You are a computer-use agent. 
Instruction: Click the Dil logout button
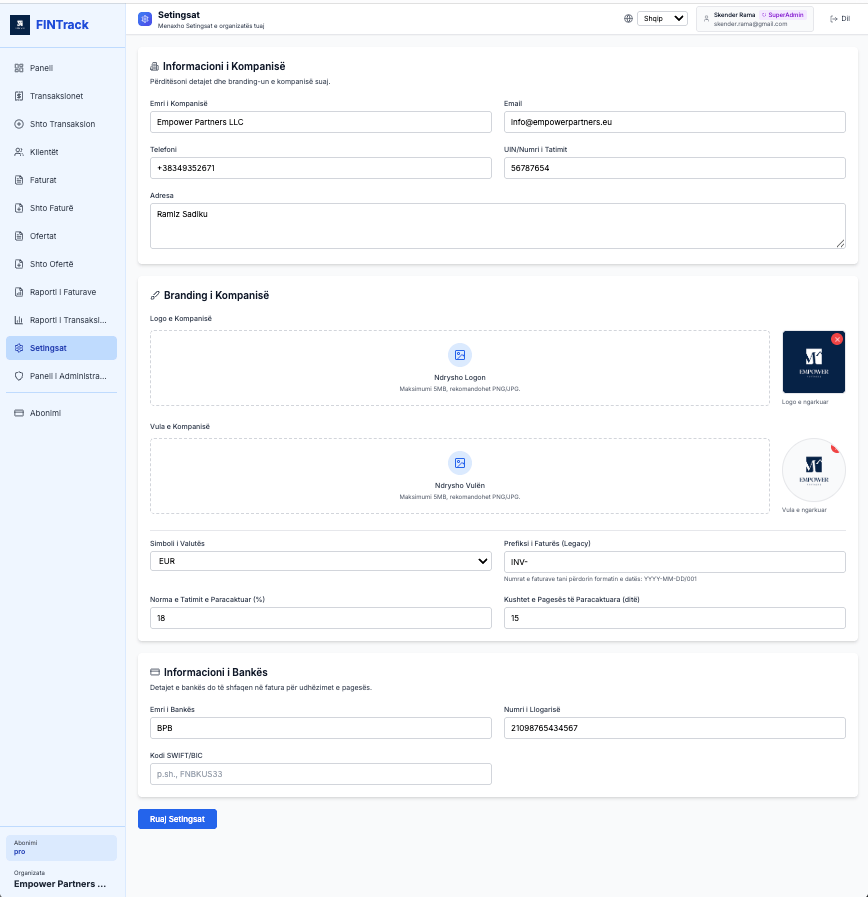tap(840, 18)
